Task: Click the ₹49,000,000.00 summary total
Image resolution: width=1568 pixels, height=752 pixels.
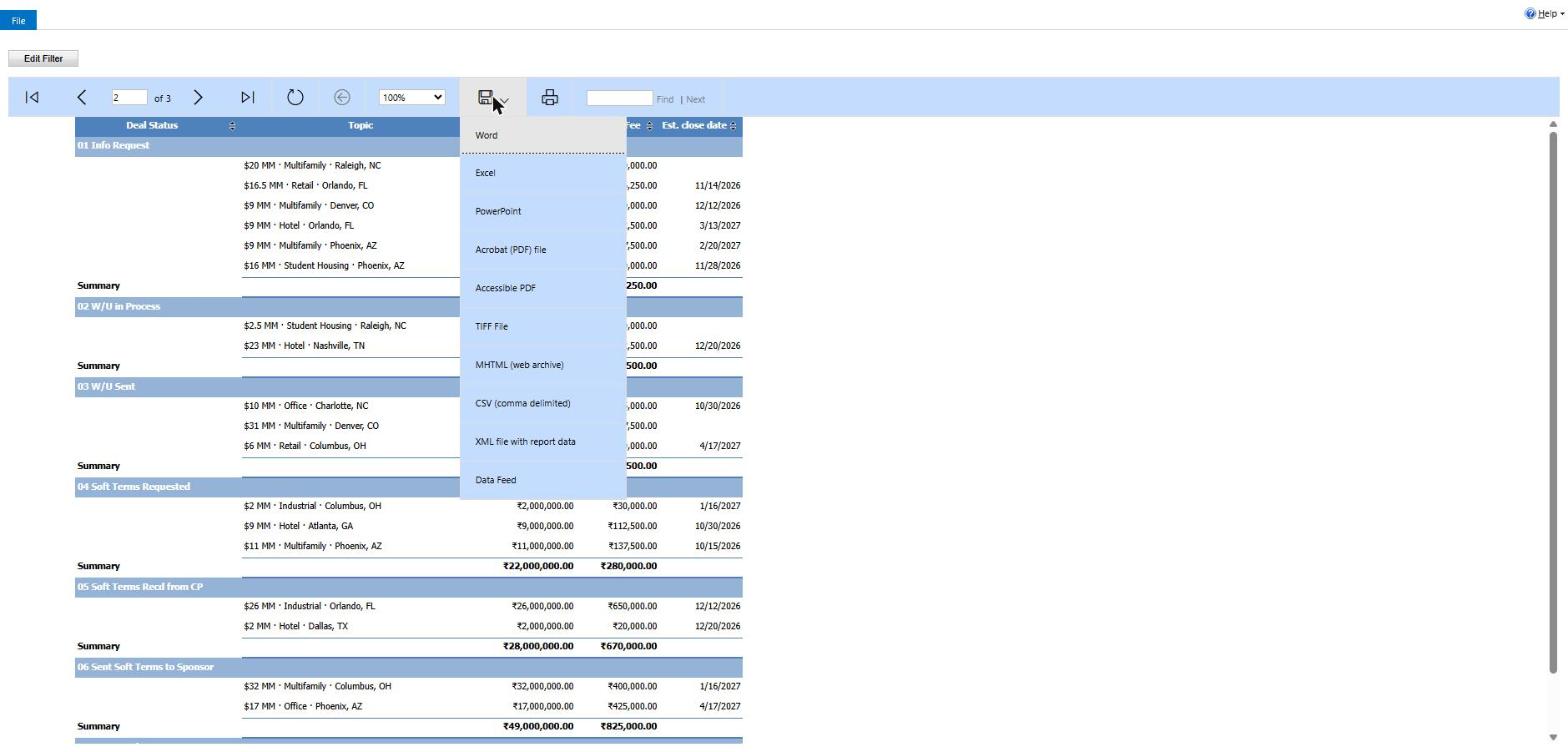Action: pyautogui.click(x=538, y=726)
